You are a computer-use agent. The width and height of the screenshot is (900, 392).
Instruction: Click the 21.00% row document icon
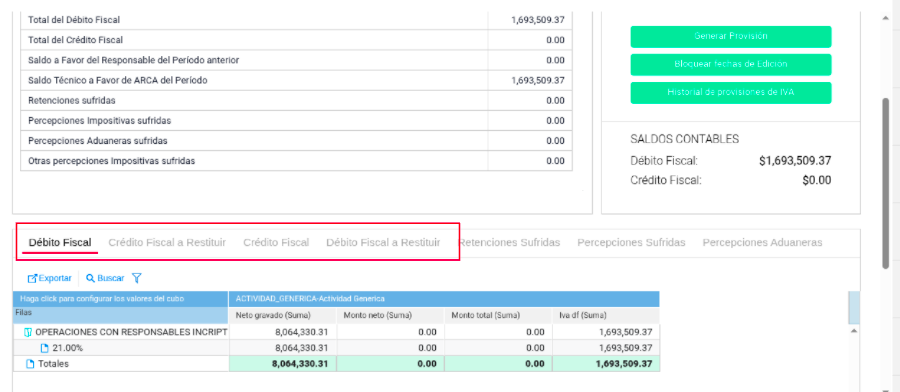44,348
